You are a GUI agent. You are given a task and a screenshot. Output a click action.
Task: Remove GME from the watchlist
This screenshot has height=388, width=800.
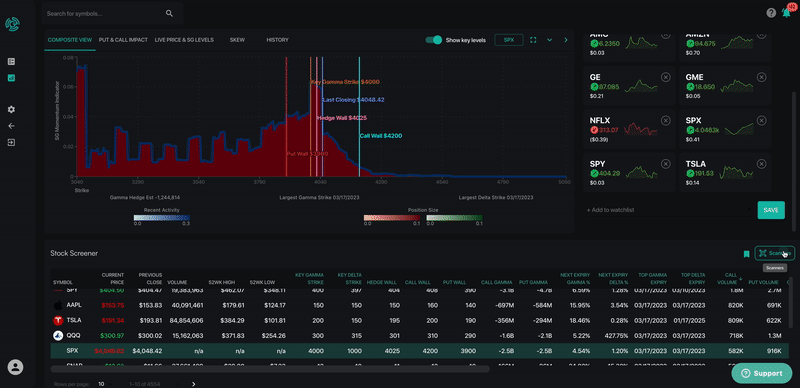coord(761,77)
